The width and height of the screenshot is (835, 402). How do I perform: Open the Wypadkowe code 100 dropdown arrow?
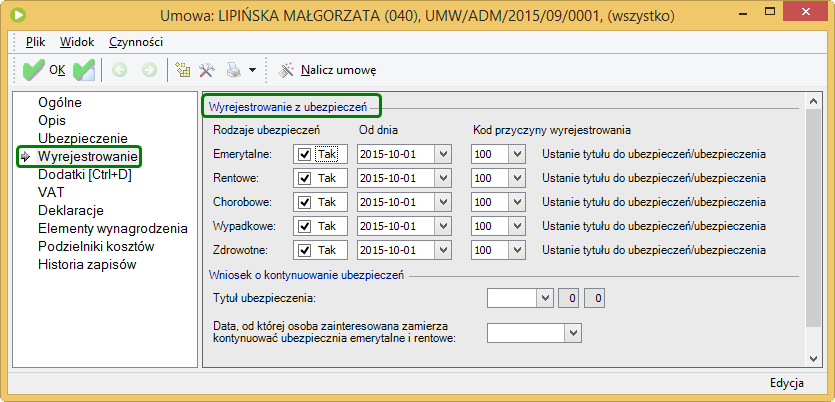pos(517,226)
